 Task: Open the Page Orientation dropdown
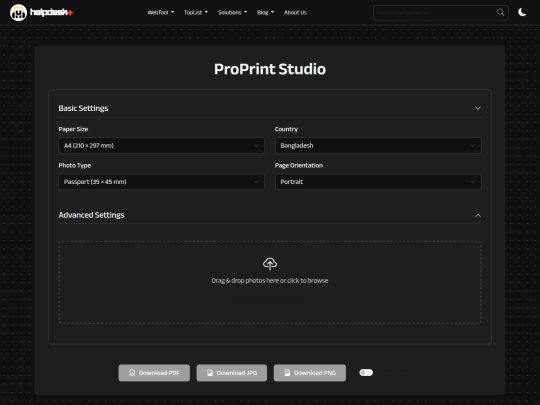(378, 181)
